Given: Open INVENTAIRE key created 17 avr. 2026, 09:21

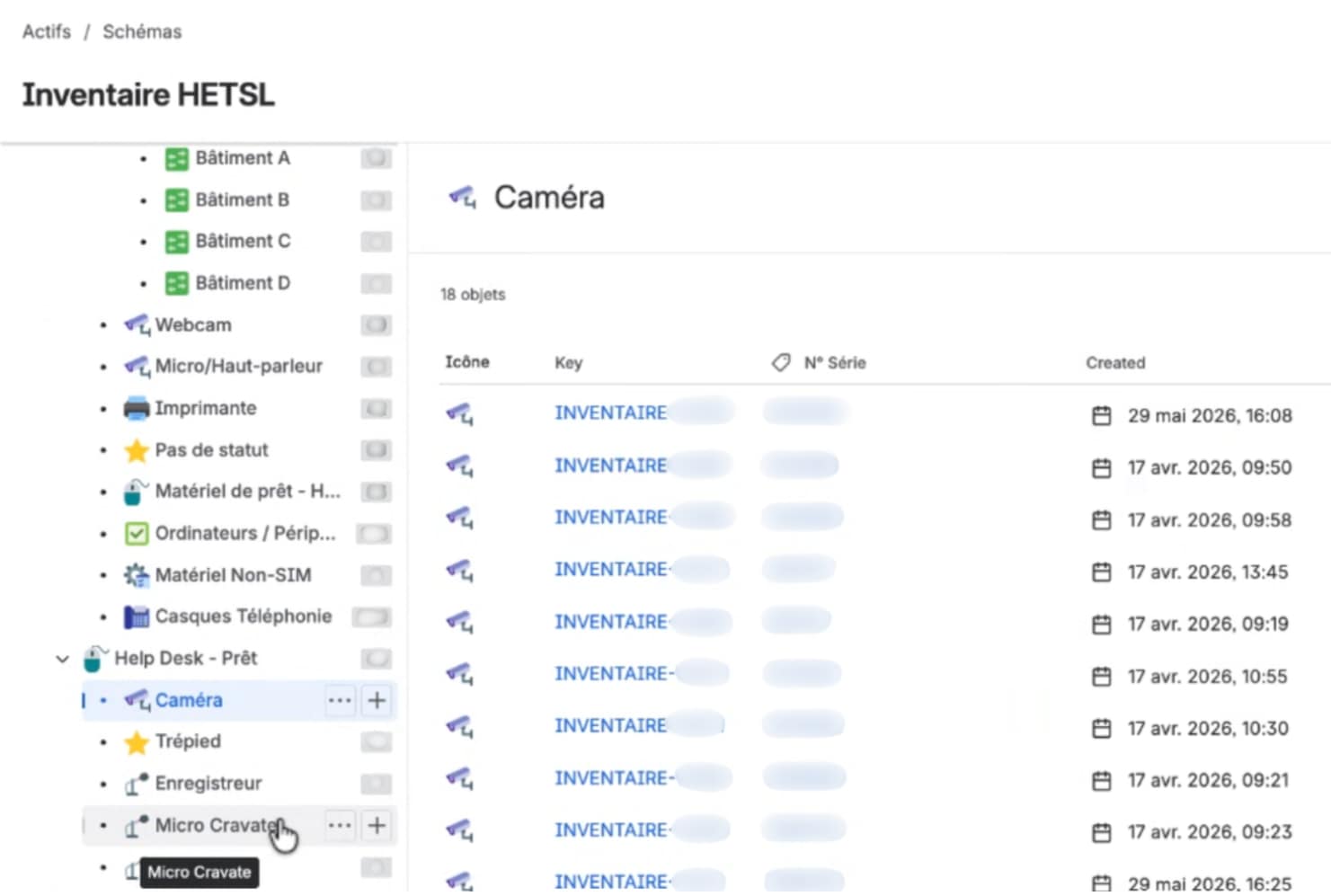Looking at the screenshot, I should (x=614, y=778).
